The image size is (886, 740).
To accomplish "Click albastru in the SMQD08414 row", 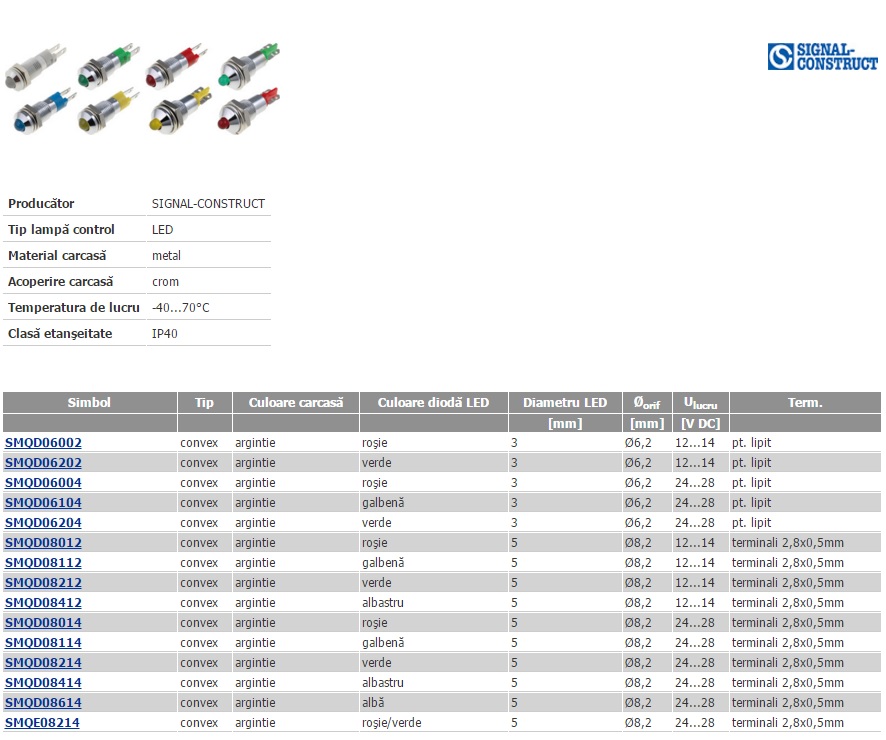I will pyautogui.click(x=383, y=683).
